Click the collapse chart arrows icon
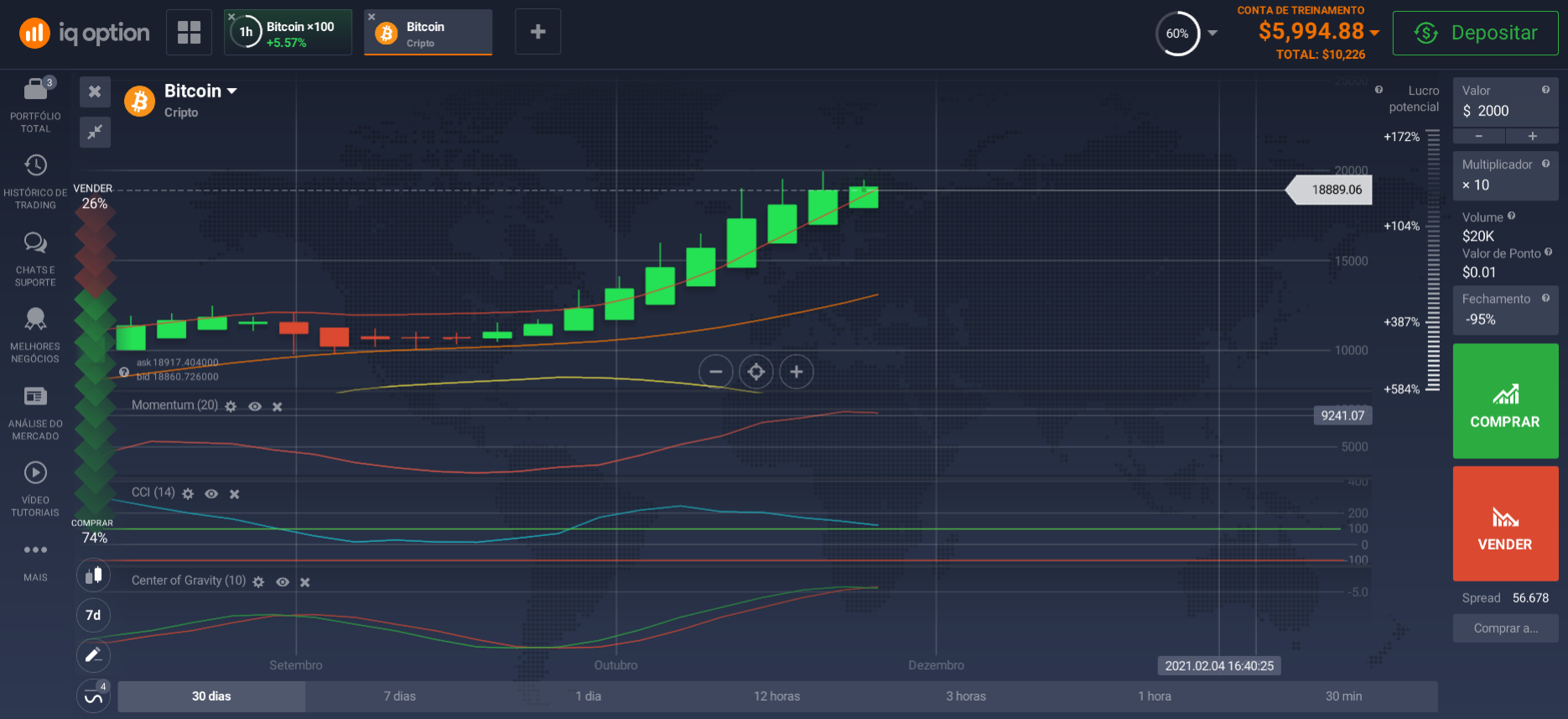 click(x=95, y=132)
